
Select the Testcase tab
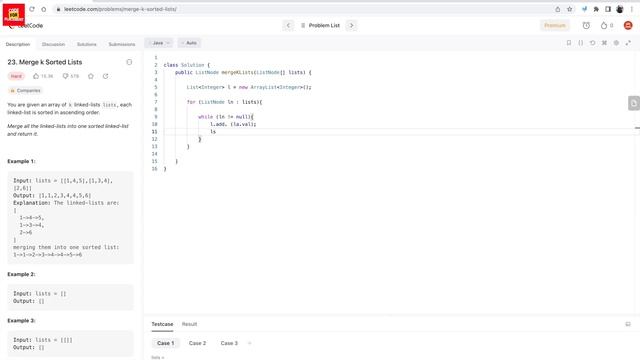[x=162, y=324]
